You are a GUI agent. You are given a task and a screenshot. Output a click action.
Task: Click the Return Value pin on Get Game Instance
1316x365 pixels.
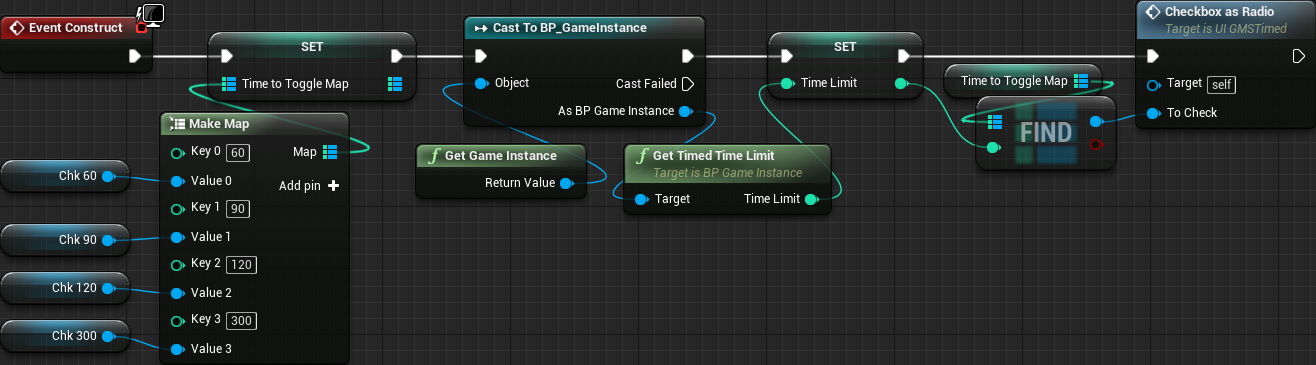[566, 183]
